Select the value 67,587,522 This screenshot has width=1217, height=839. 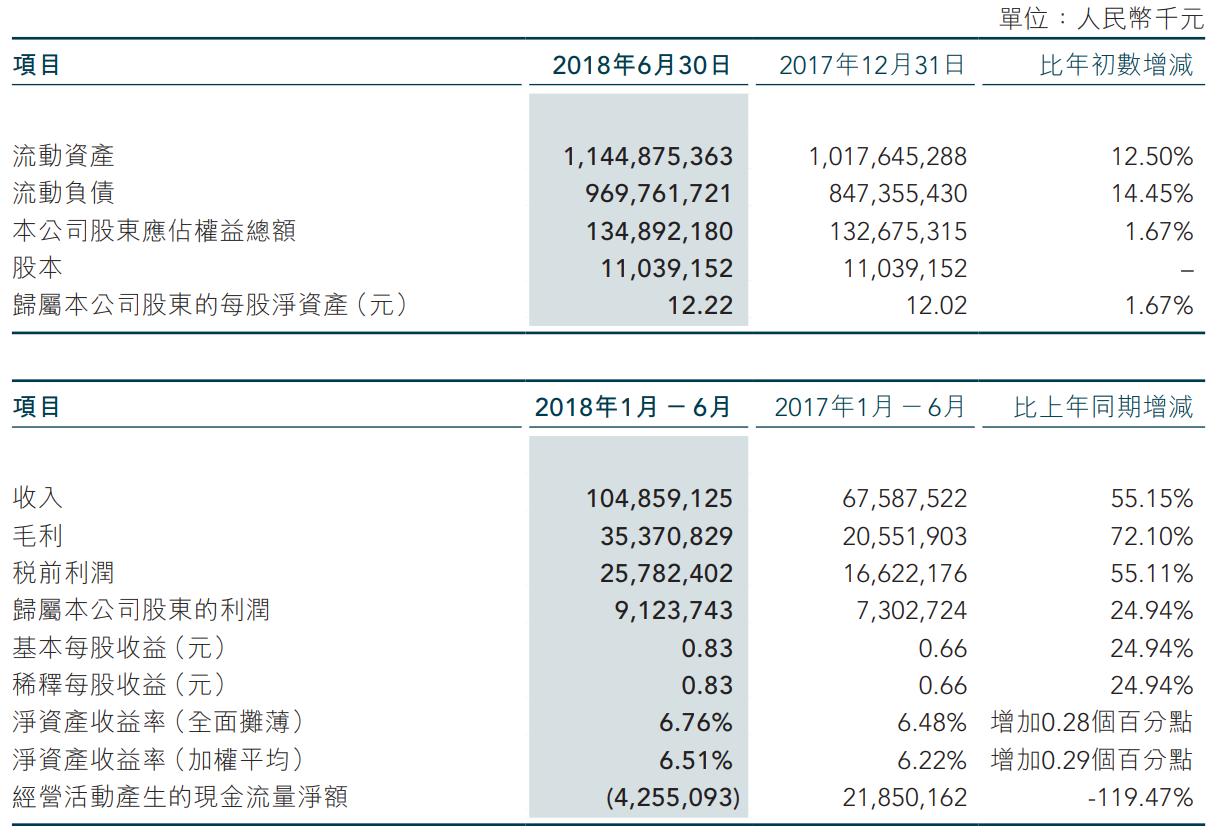tap(906, 498)
